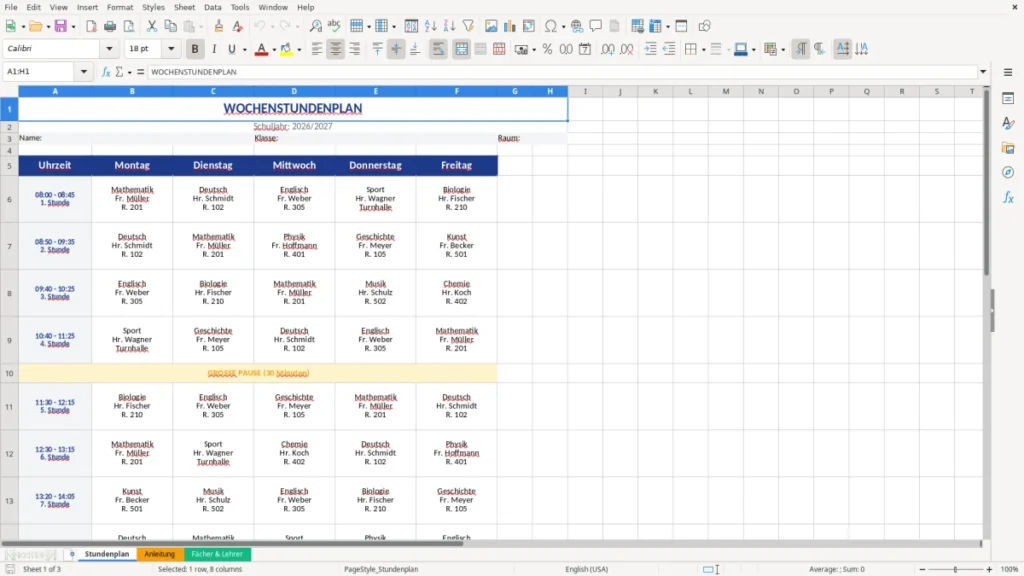Screen dimensions: 1024x576
Task: Click the Clone Formatting paintbrush
Action: point(219,26)
